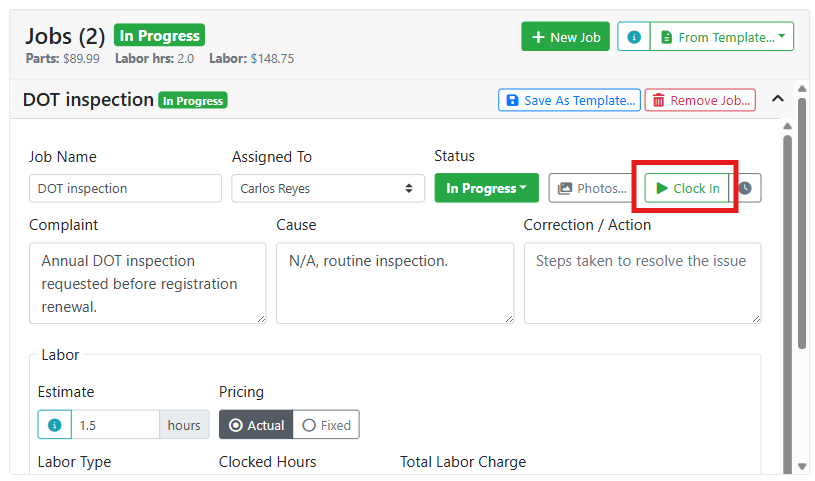Image resolution: width=815 pixels, height=481 pixels.
Task: Click Remove Job trash button
Action: 700,100
